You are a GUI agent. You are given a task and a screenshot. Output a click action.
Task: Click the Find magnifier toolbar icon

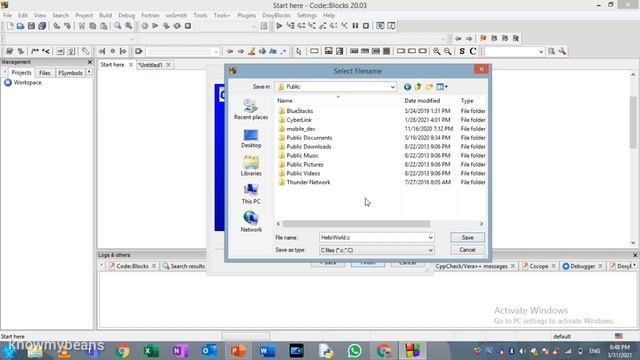[118, 26]
